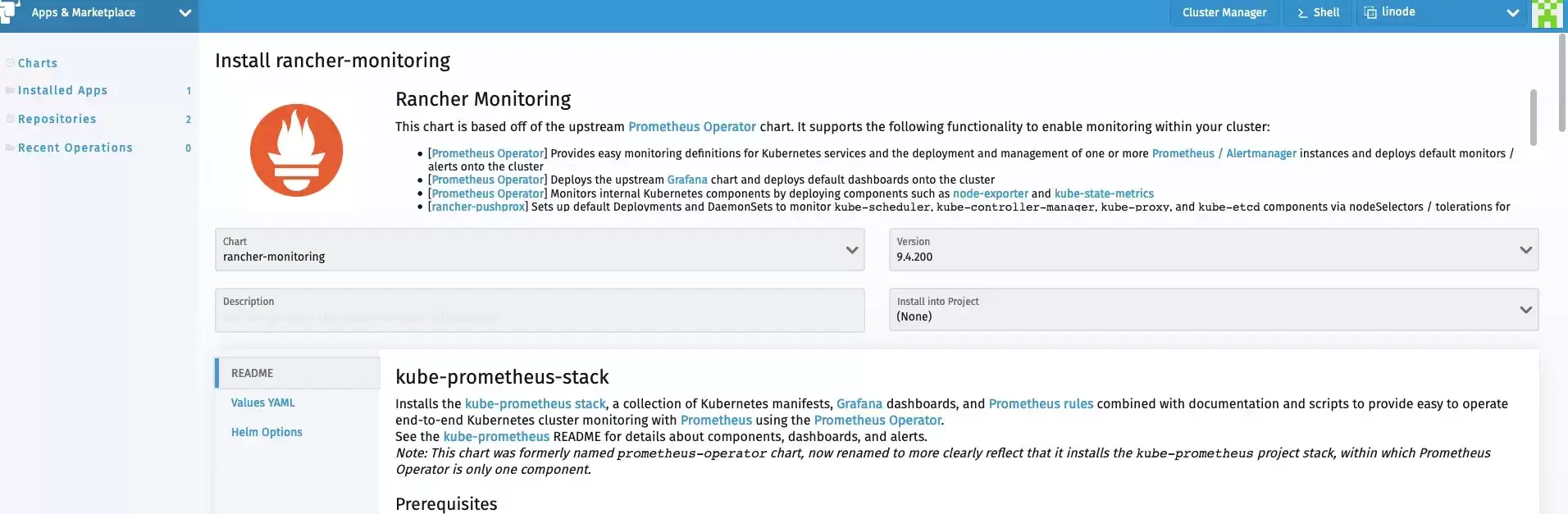
Task: Open the Cluster Manager button
Action: click(x=1224, y=12)
